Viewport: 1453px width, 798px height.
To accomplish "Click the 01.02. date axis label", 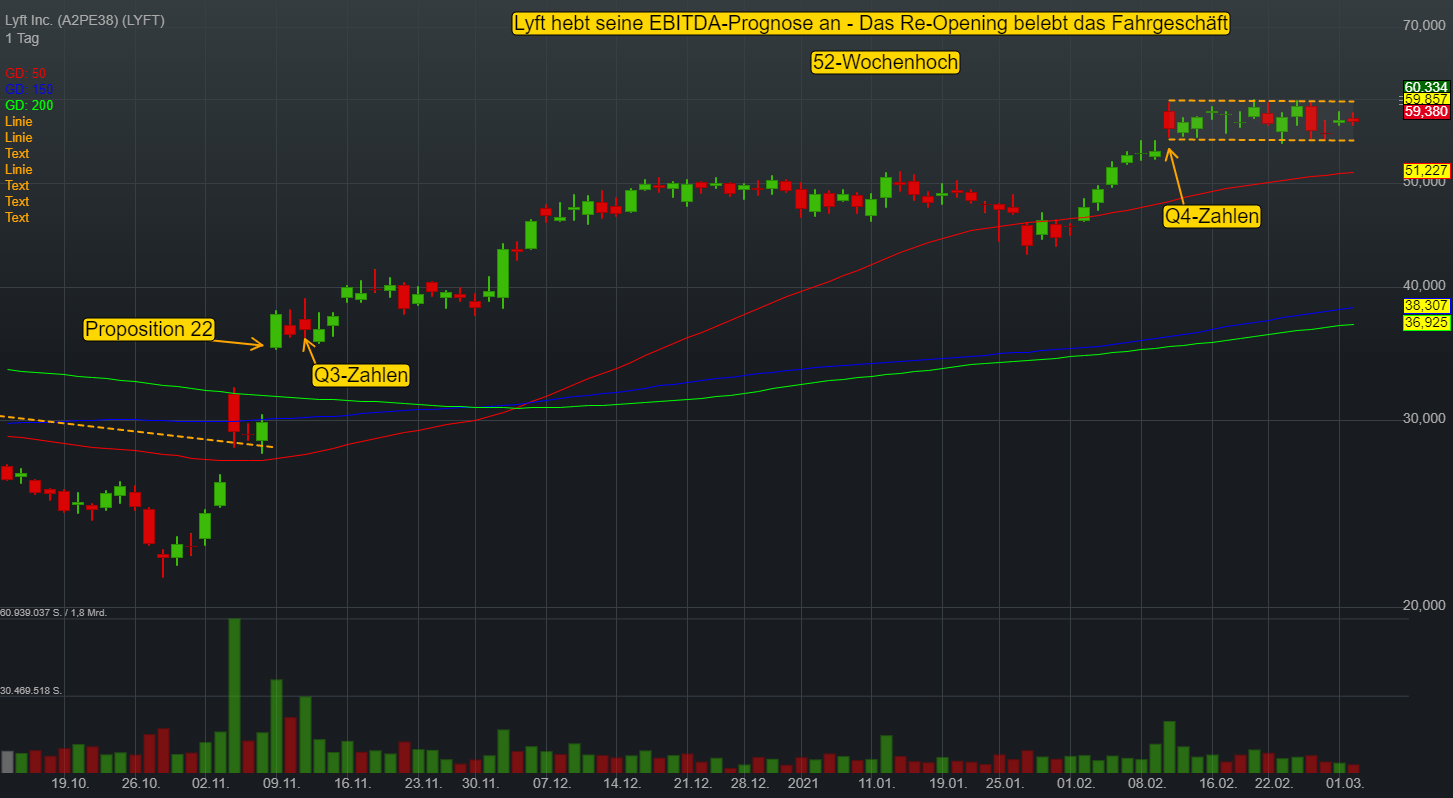I will tap(1075, 783).
